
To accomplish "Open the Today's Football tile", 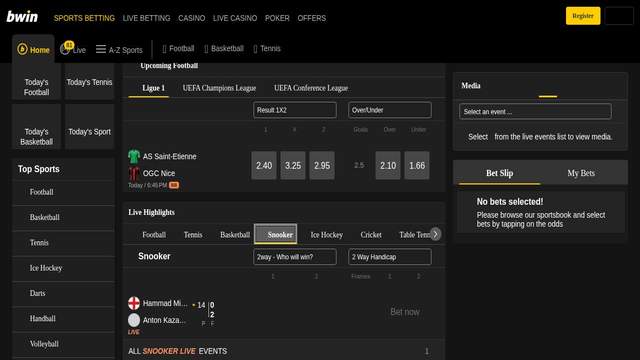I will (x=36, y=82).
